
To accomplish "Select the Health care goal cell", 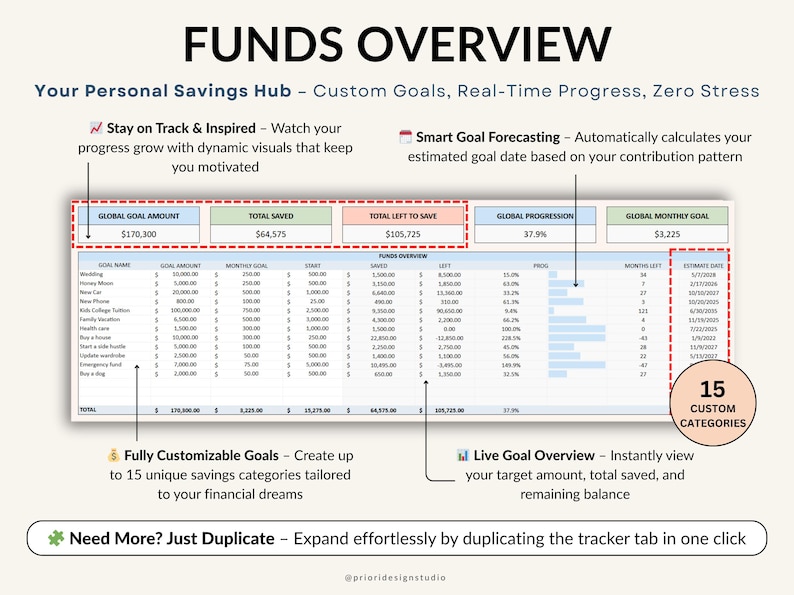I will tap(94, 328).
